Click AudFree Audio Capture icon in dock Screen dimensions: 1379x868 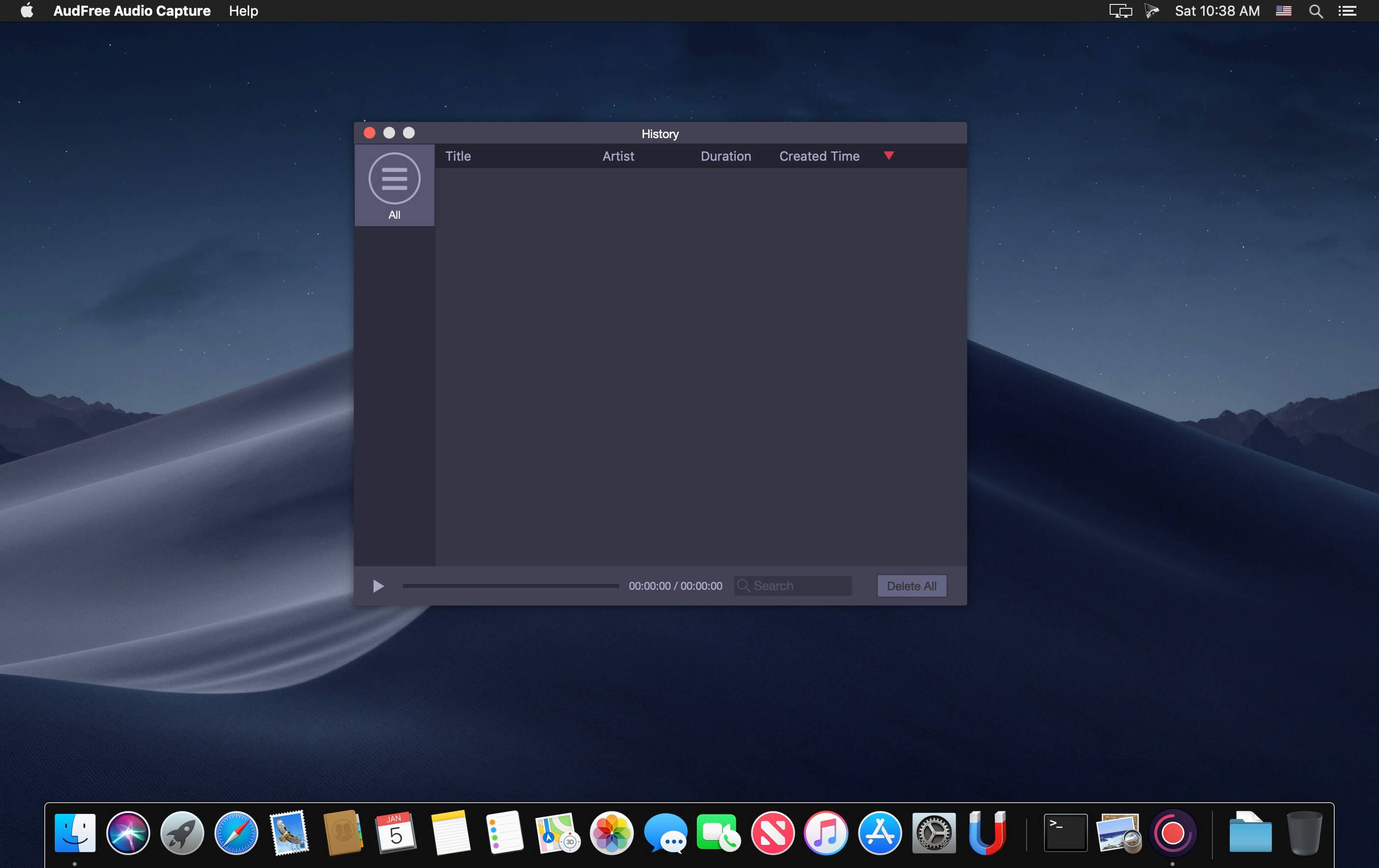click(1172, 833)
